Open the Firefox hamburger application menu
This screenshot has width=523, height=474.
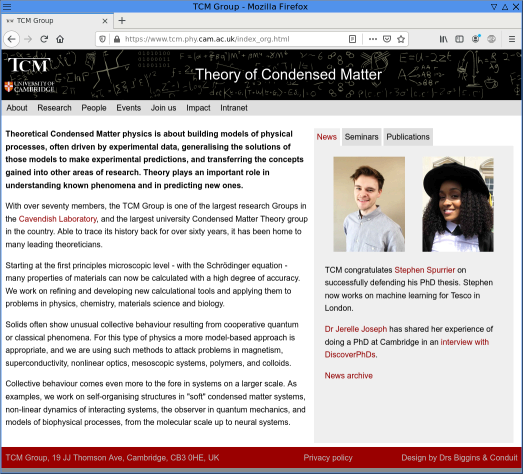point(512,39)
